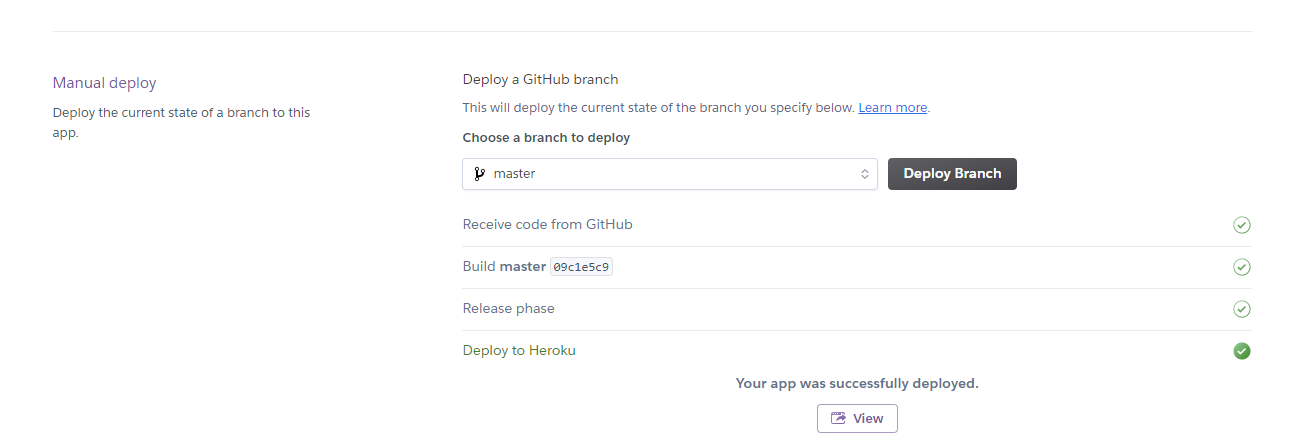Image resolution: width=1315 pixels, height=442 pixels.
Task: Click the Receive code from GitHub text
Action: click(547, 224)
